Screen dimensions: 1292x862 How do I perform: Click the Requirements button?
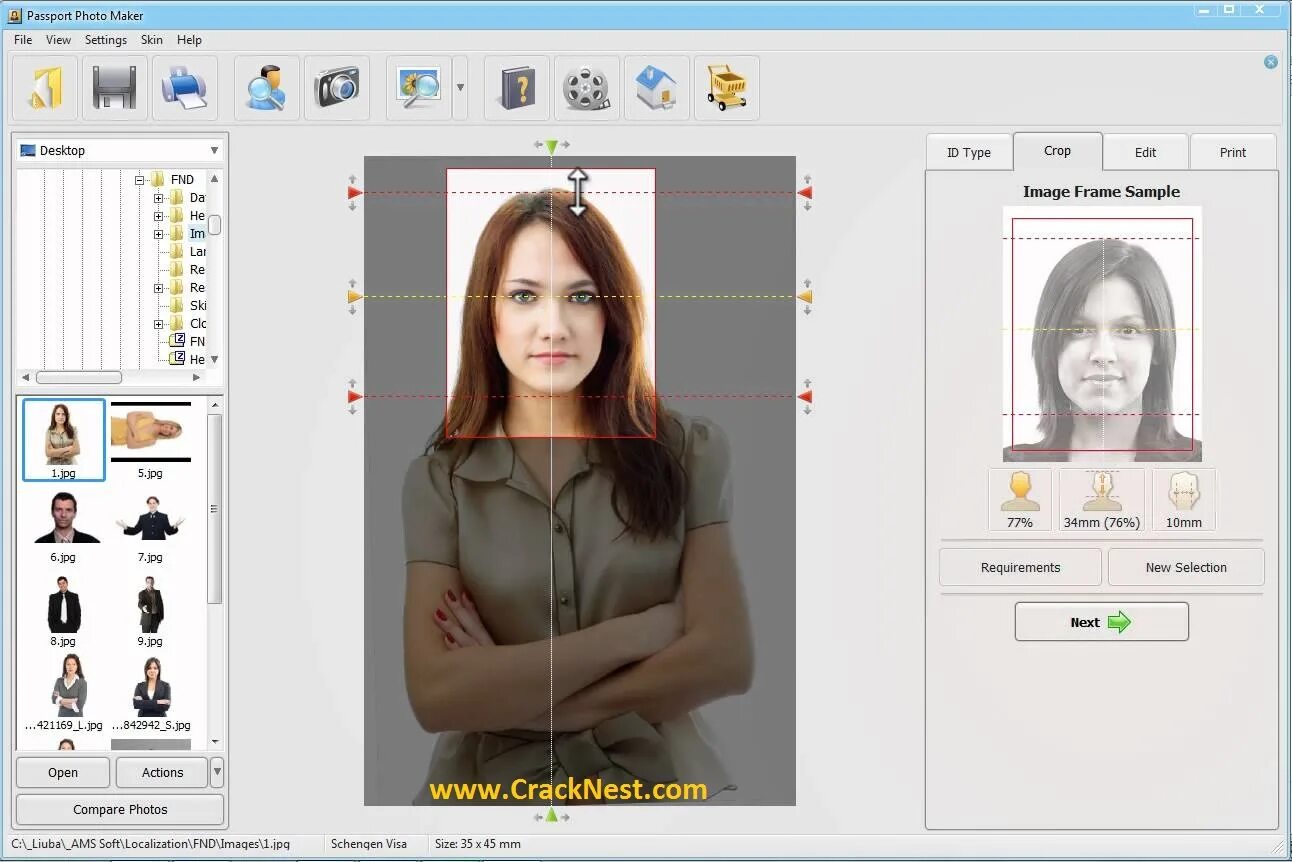(1020, 567)
